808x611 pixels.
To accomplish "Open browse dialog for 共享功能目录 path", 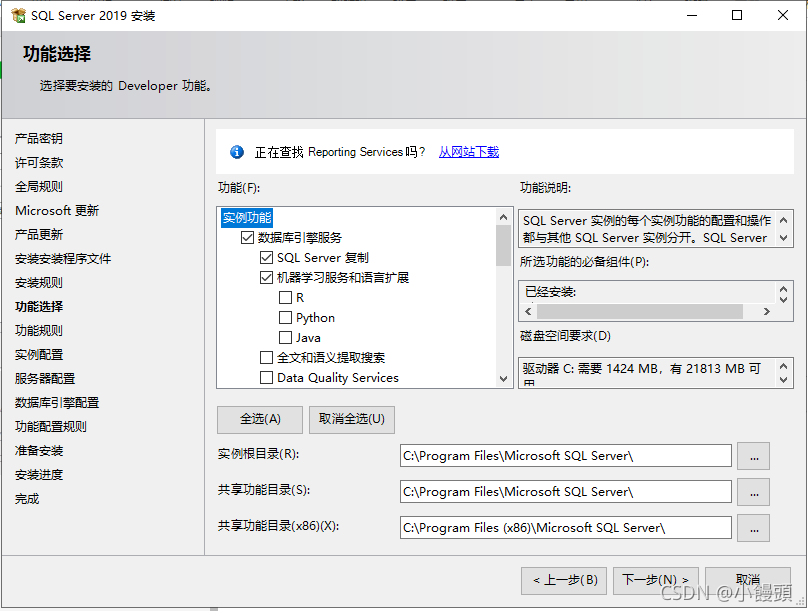I will click(x=753, y=492).
